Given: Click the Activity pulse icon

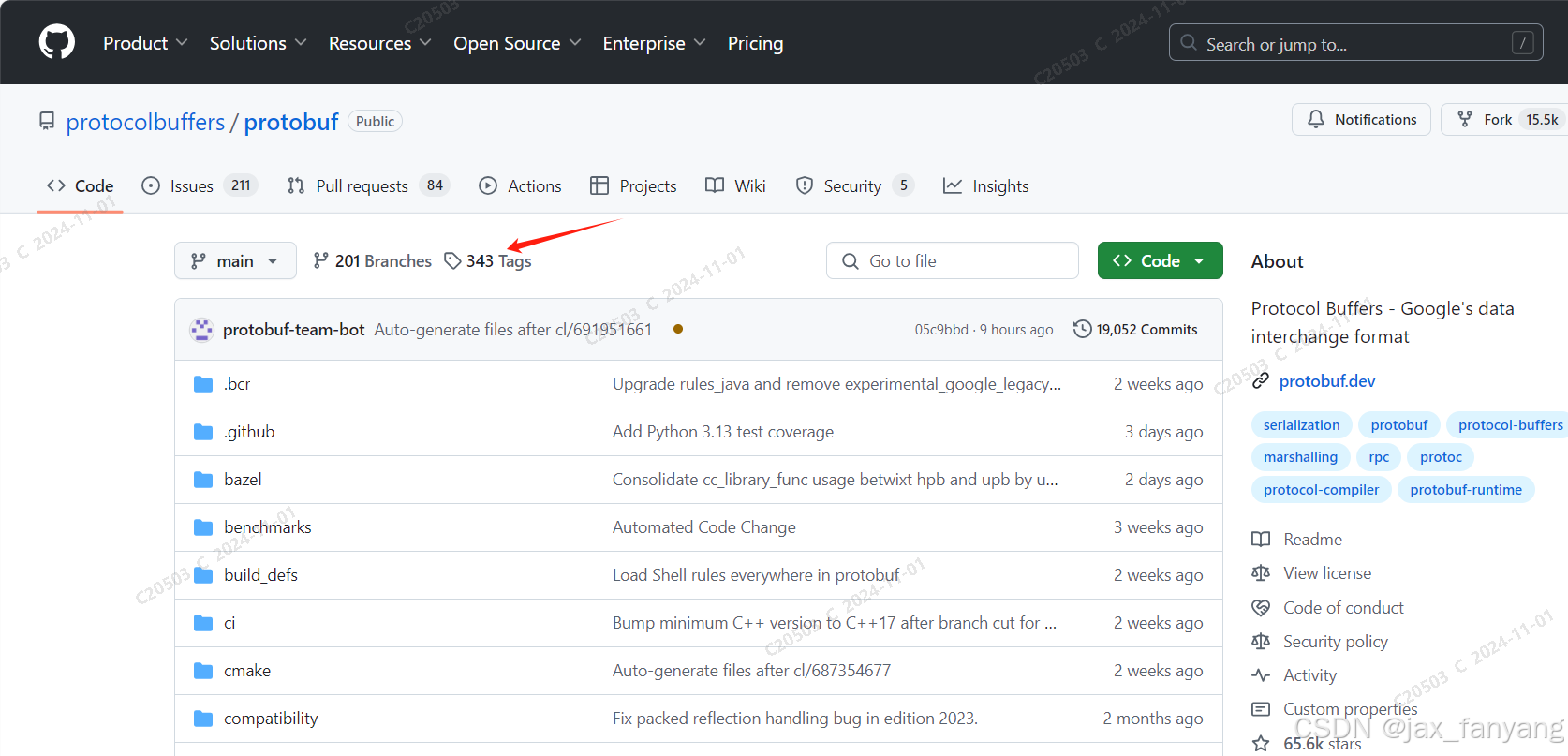Looking at the screenshot, I should 1261,674.
